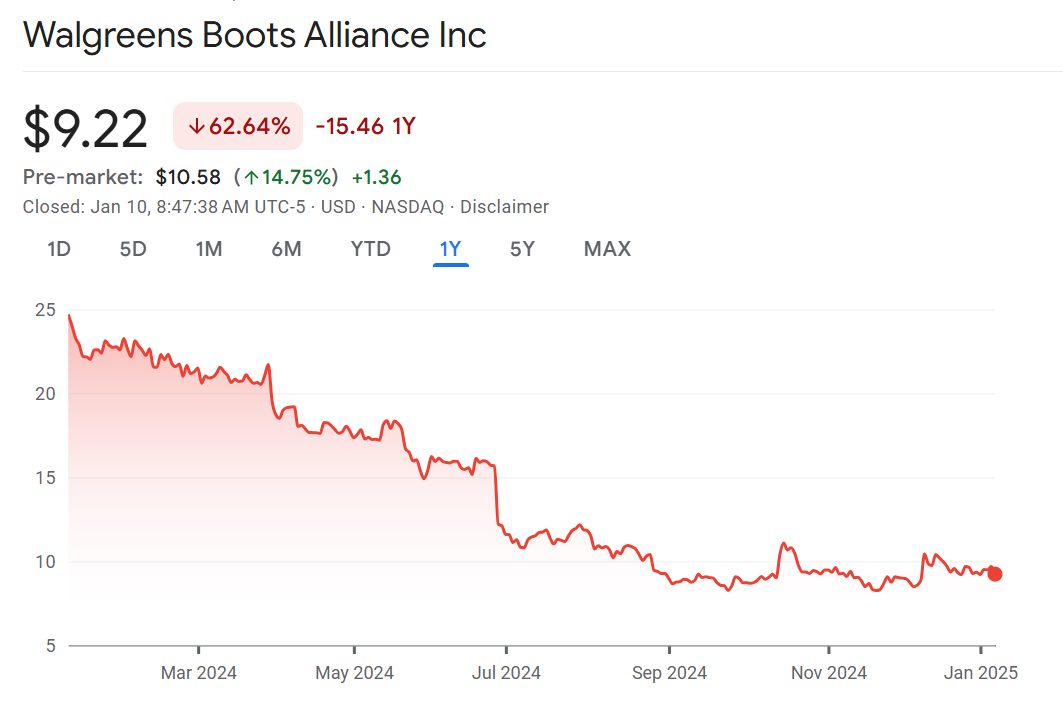
Task: Switch chart to 5Y range
Action: click(x=522, y=249)
